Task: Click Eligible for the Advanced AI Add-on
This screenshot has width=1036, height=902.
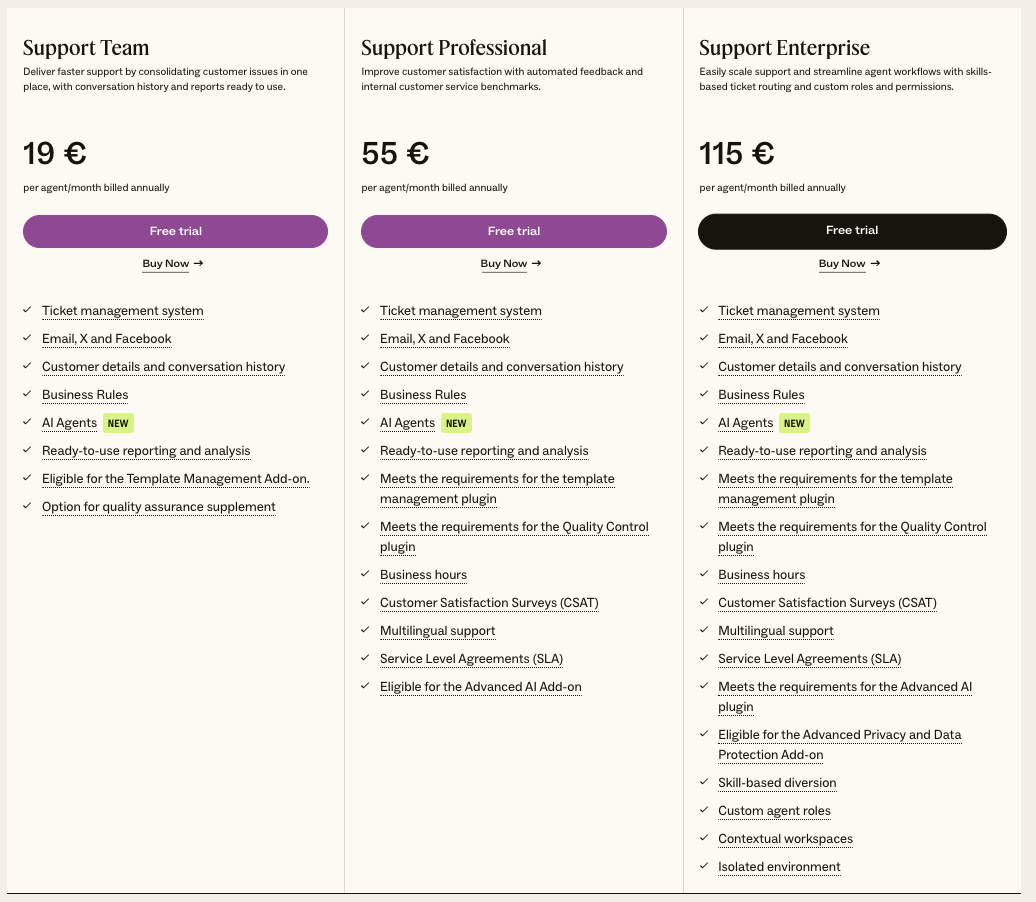Action: (480, 687)
